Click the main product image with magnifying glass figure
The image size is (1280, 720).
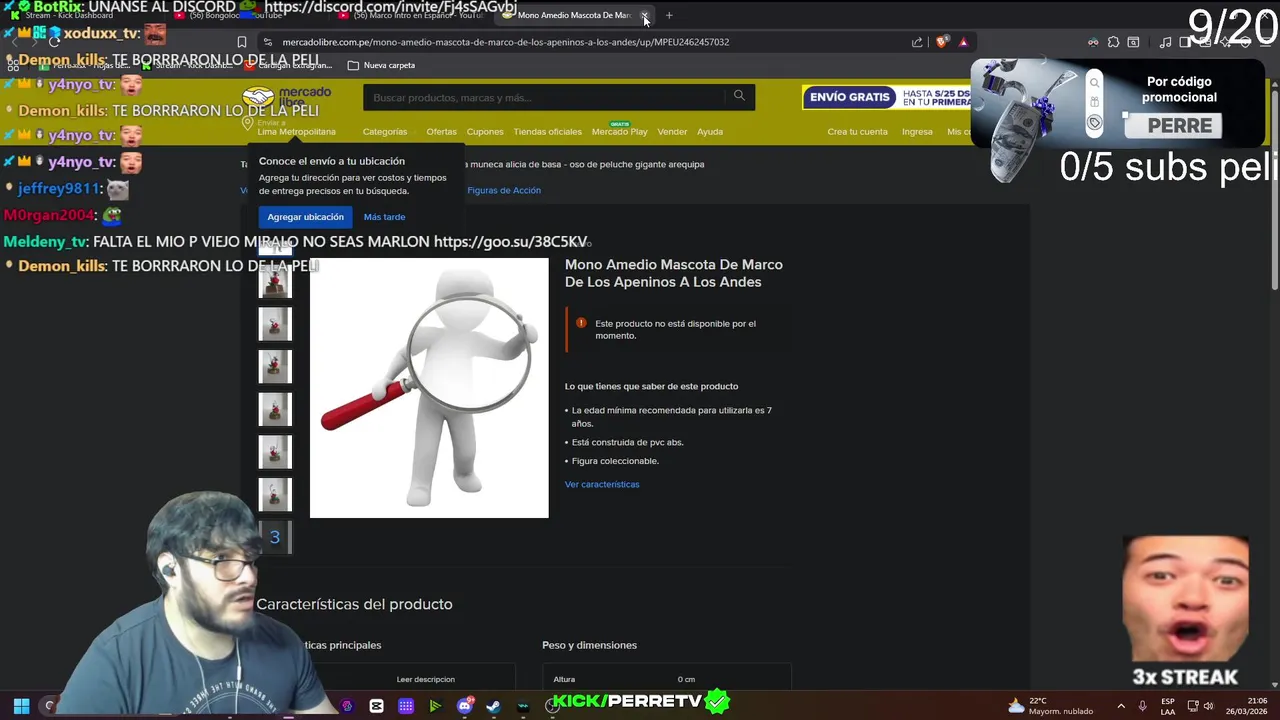click(429, 388)
